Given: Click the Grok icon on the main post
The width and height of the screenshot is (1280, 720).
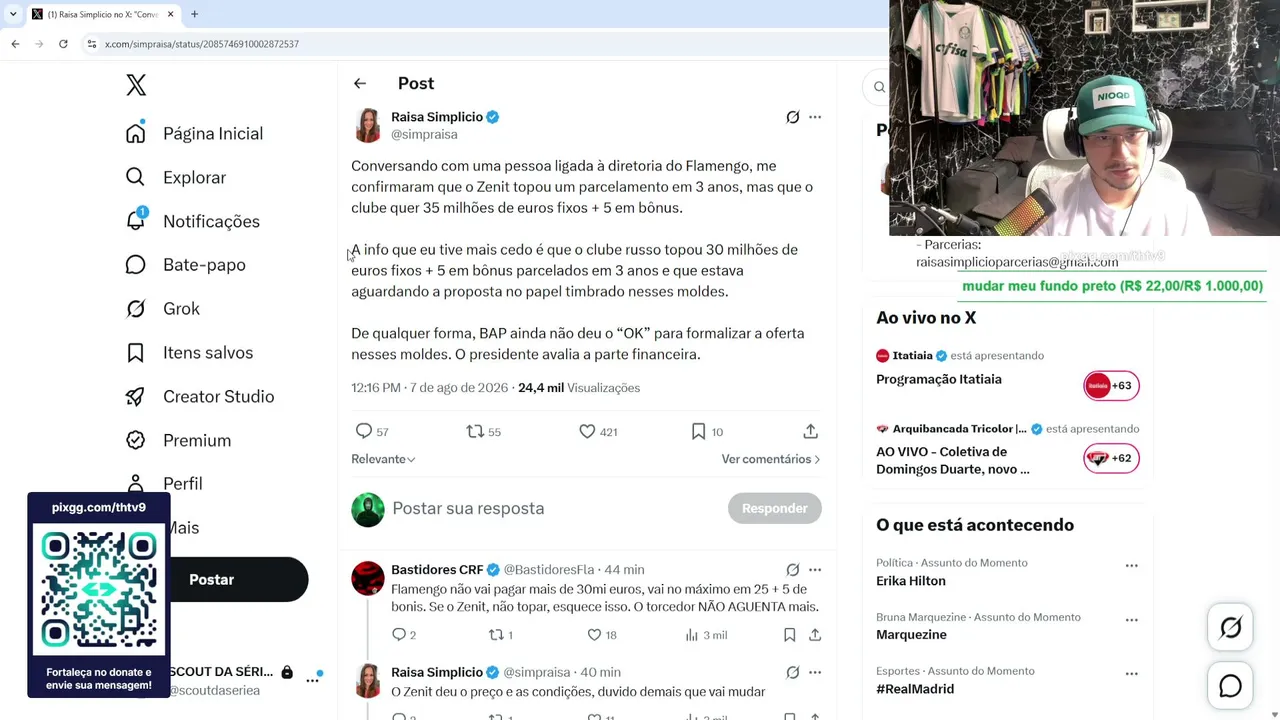Looking at the screenshot, I should click(793, 117).
